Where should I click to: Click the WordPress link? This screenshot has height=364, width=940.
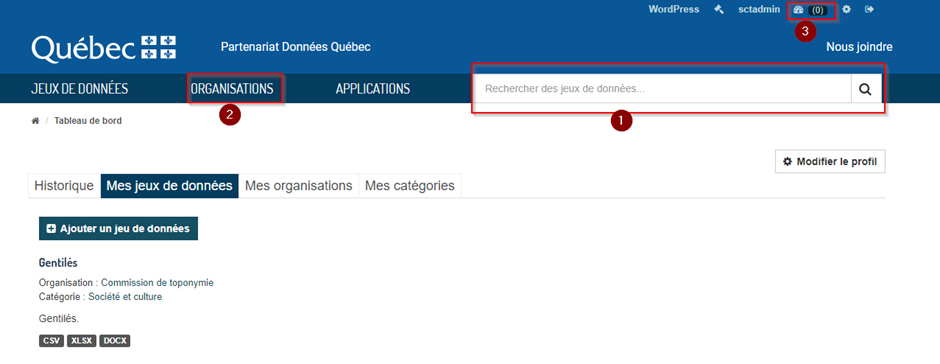674,10
